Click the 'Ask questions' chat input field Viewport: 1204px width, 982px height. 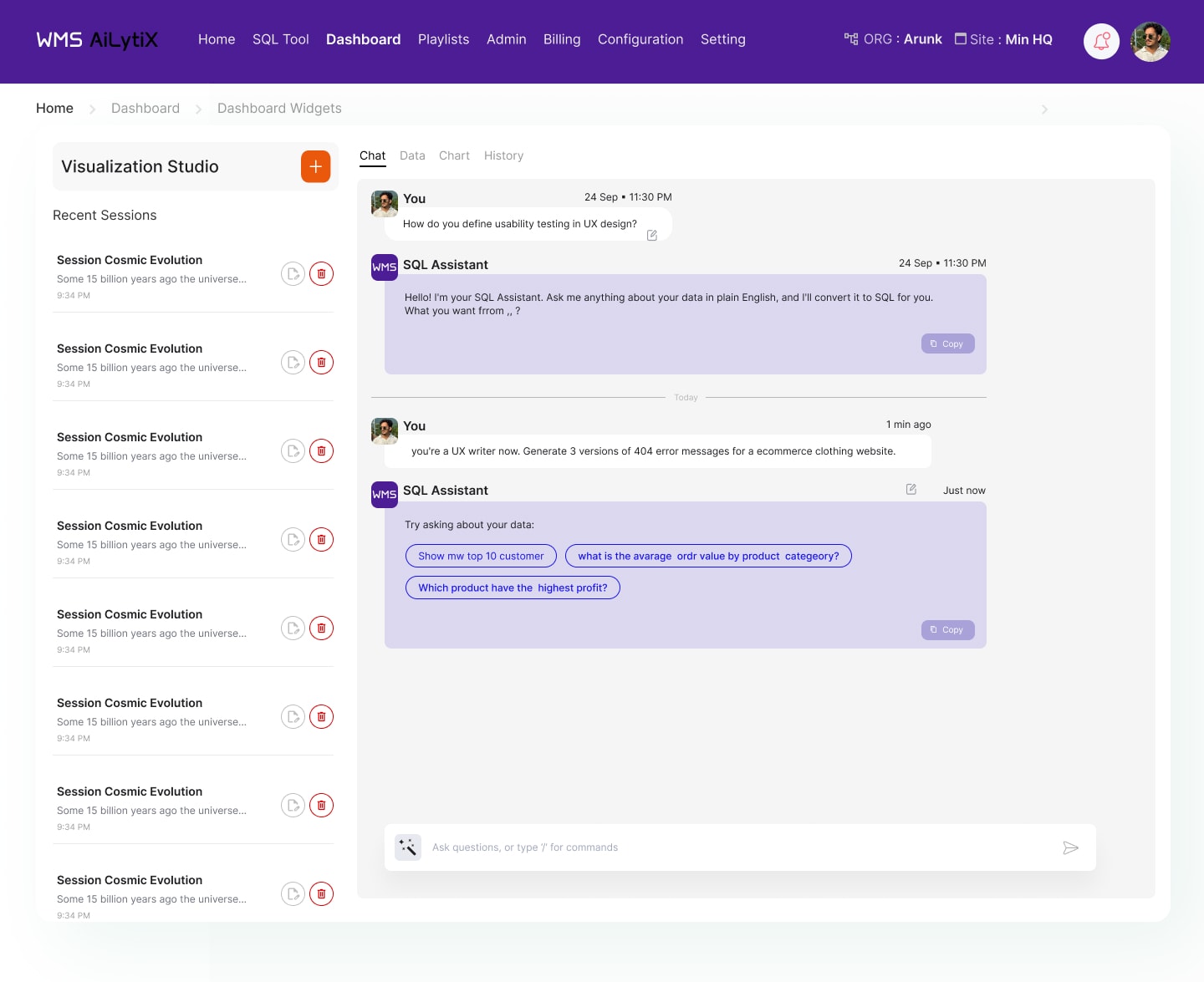pyautogui.click(x=736, y=847)
